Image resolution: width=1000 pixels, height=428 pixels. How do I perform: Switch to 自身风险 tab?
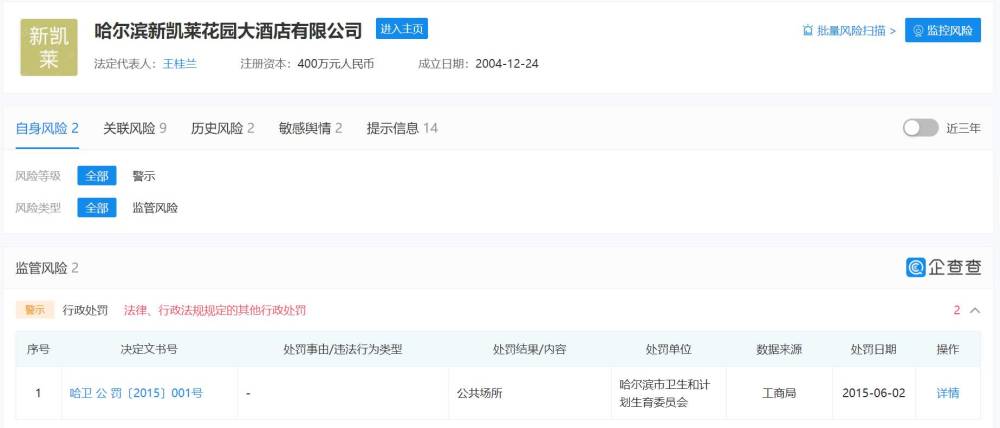click(x=47, y=128)
